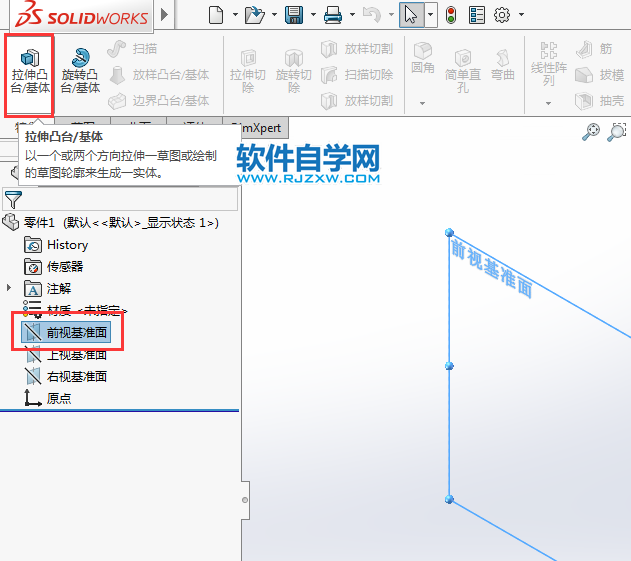The image size is (631, 561).
Task: Select the Right Plane (右视基准面)
Action: (x=66, y=376)
